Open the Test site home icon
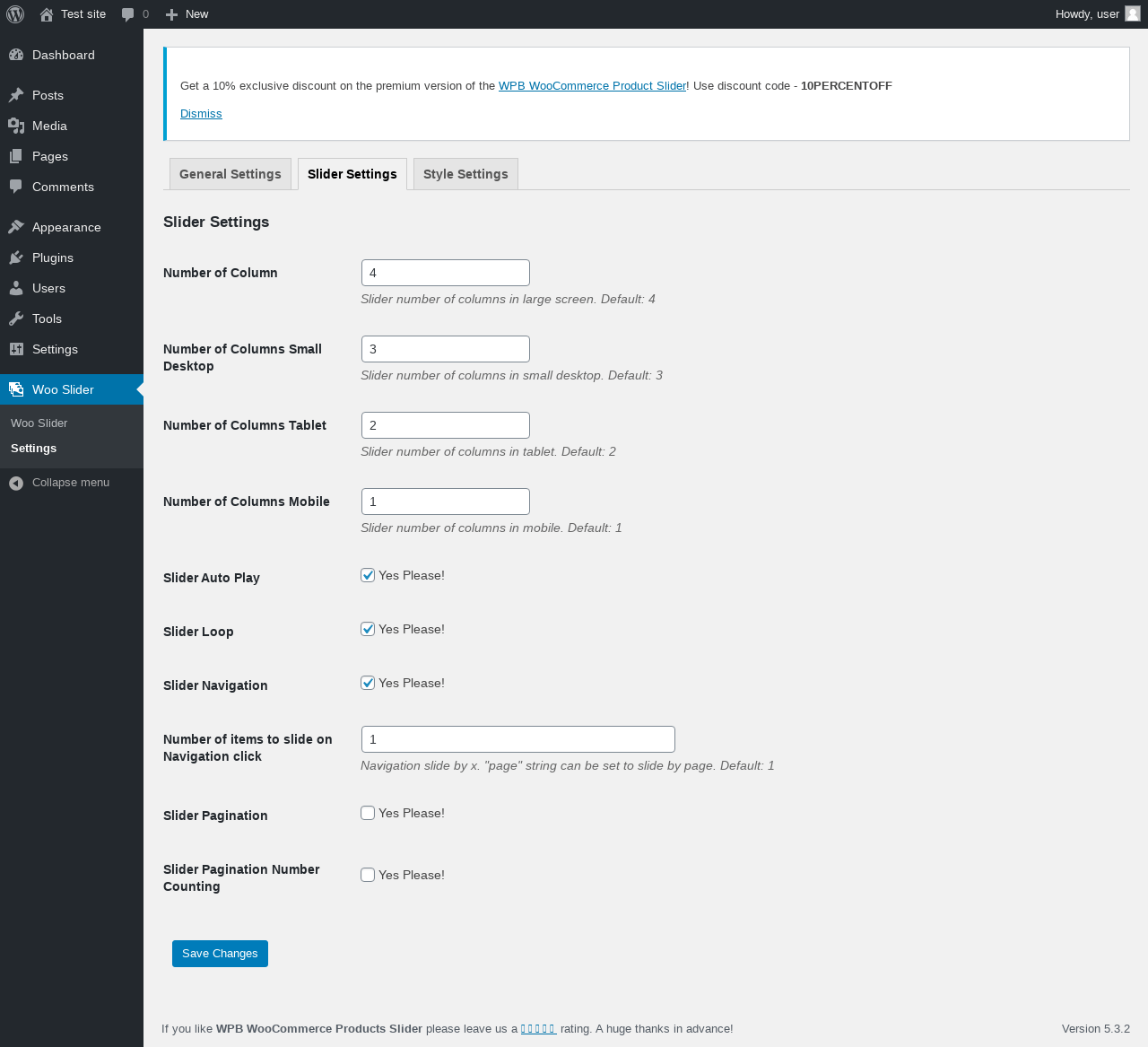This screenshot has width=1148, height=1047. 47,14
